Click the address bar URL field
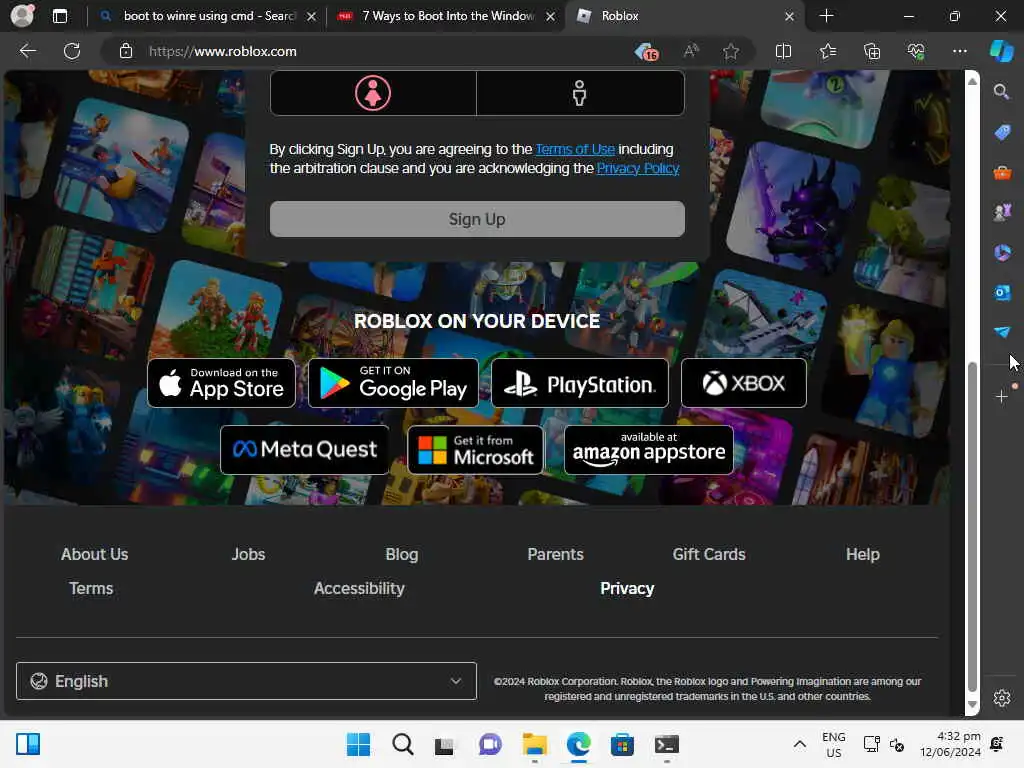 [385, 51]
